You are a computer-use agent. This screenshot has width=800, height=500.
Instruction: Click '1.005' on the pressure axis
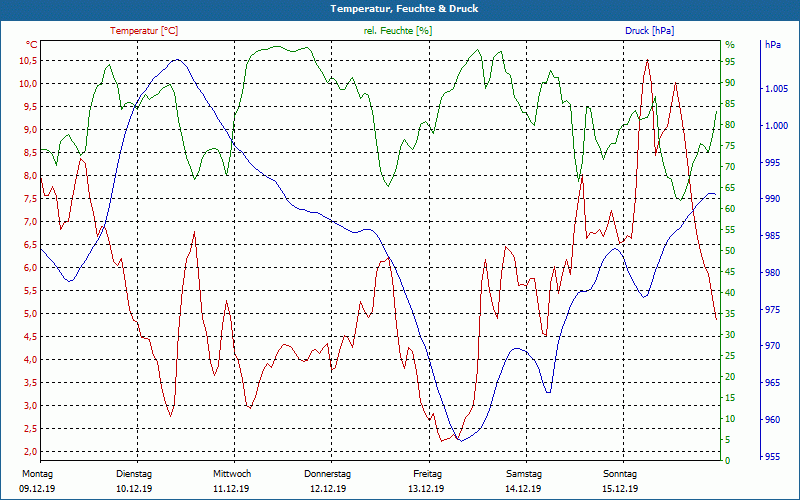776,89
